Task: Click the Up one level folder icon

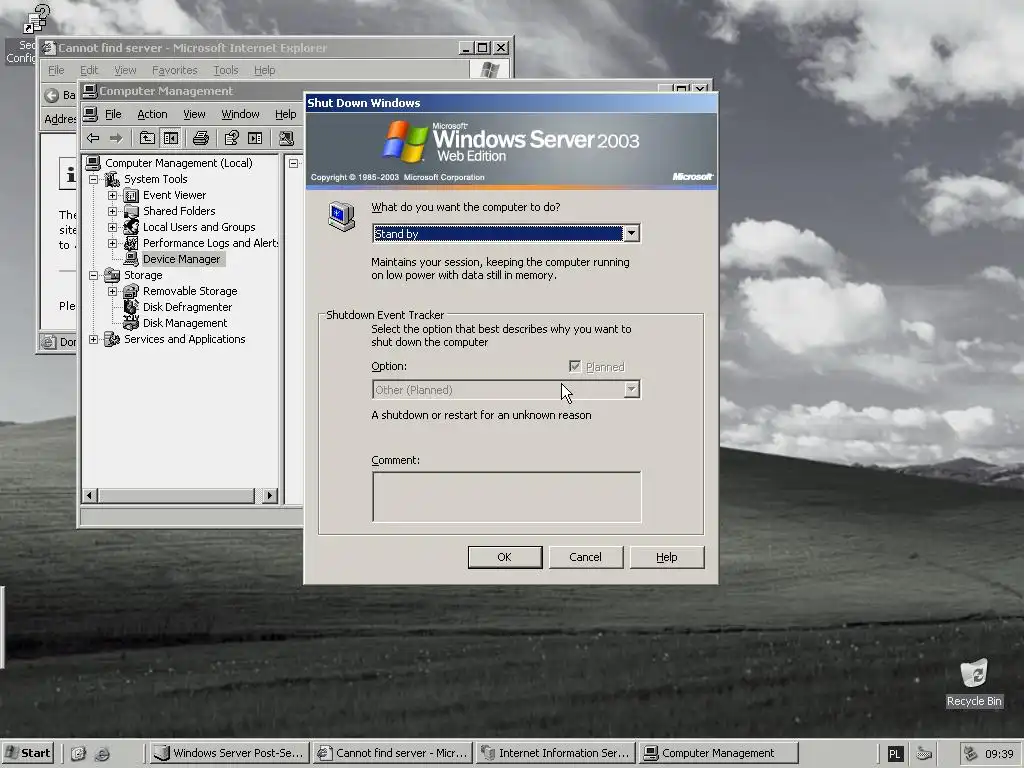Action: (x=147, y=138)
